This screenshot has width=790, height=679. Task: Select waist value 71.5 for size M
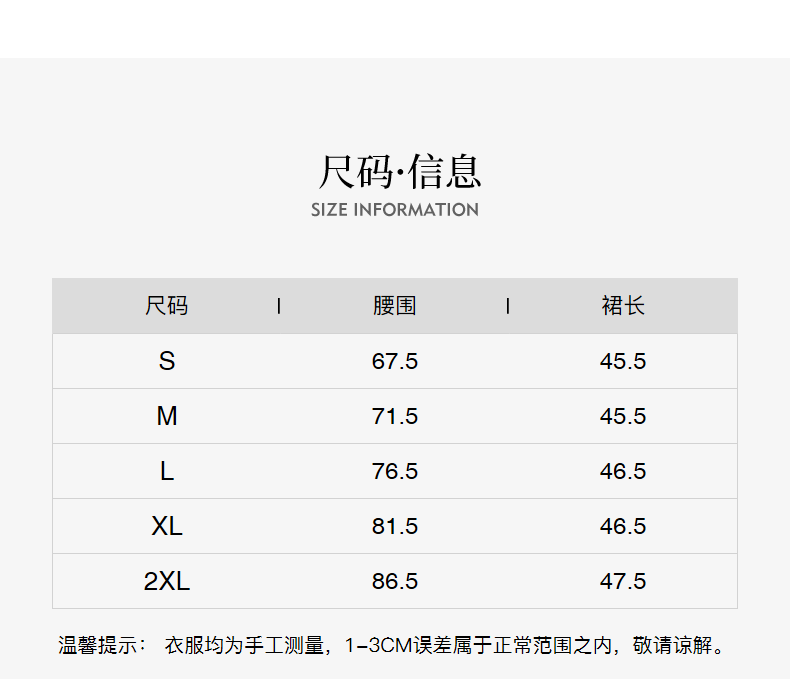click(x=394, y=416)
